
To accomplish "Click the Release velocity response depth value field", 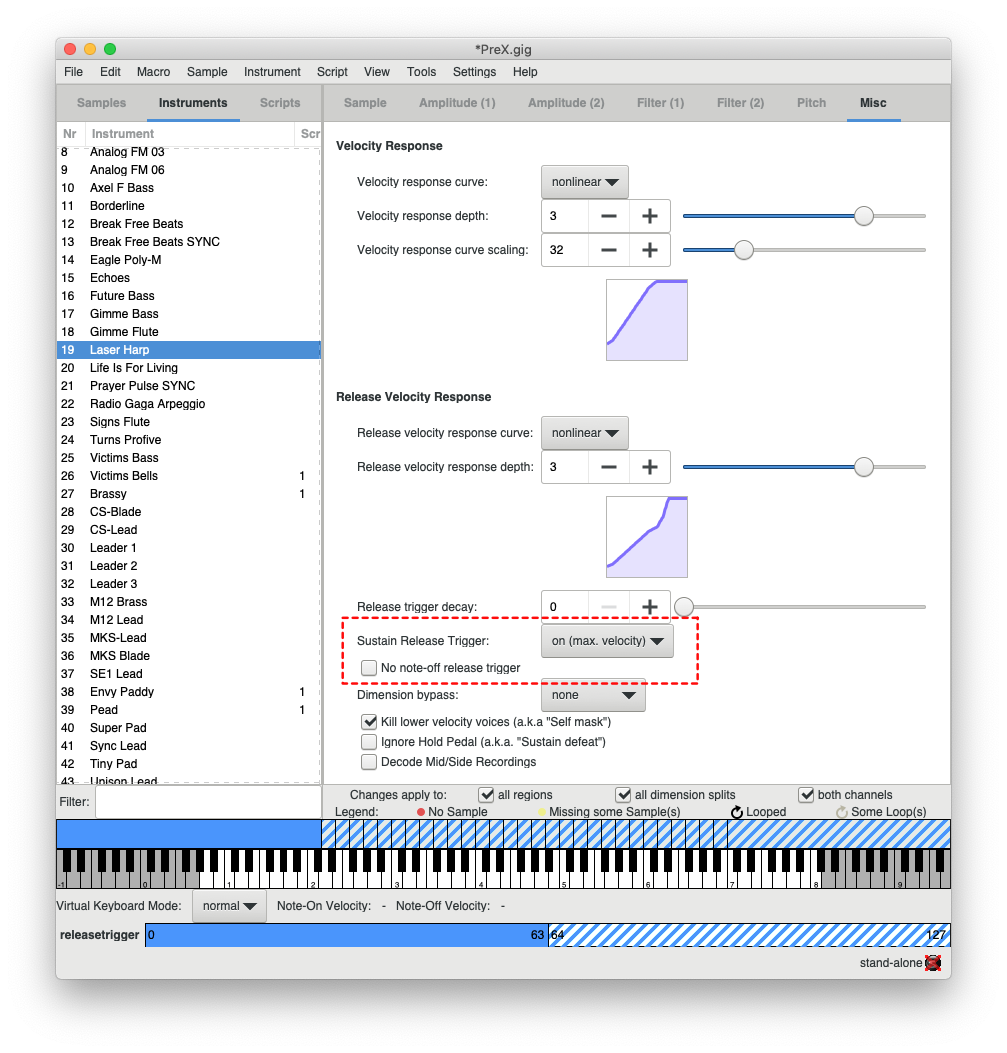I will 565,467.
